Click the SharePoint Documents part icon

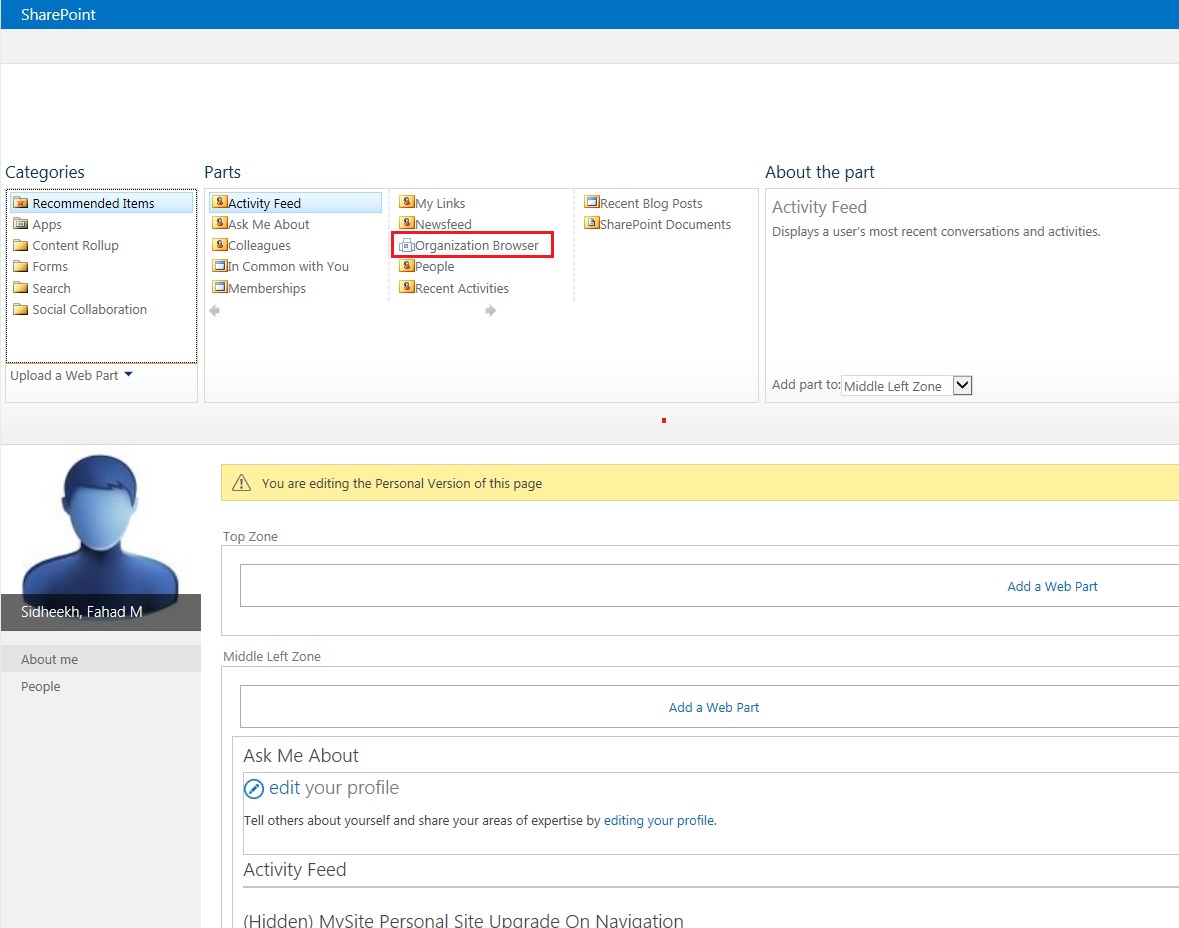[592, 223]
